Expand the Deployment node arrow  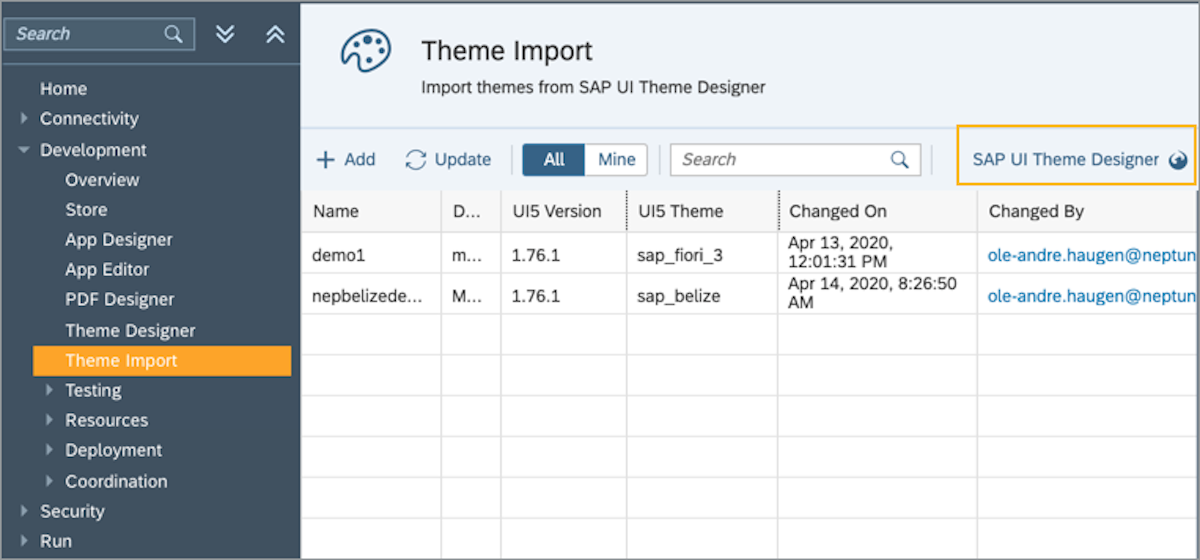coord(50,450)
